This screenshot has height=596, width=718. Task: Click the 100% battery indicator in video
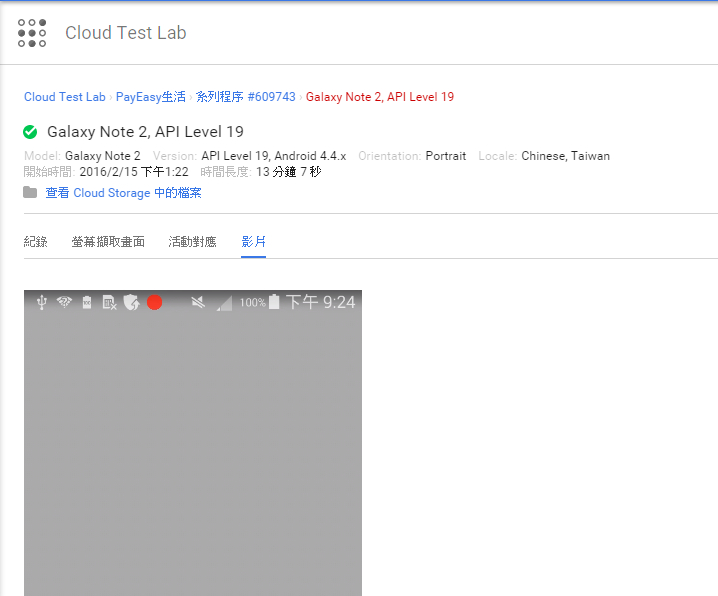tap(259, 302)
